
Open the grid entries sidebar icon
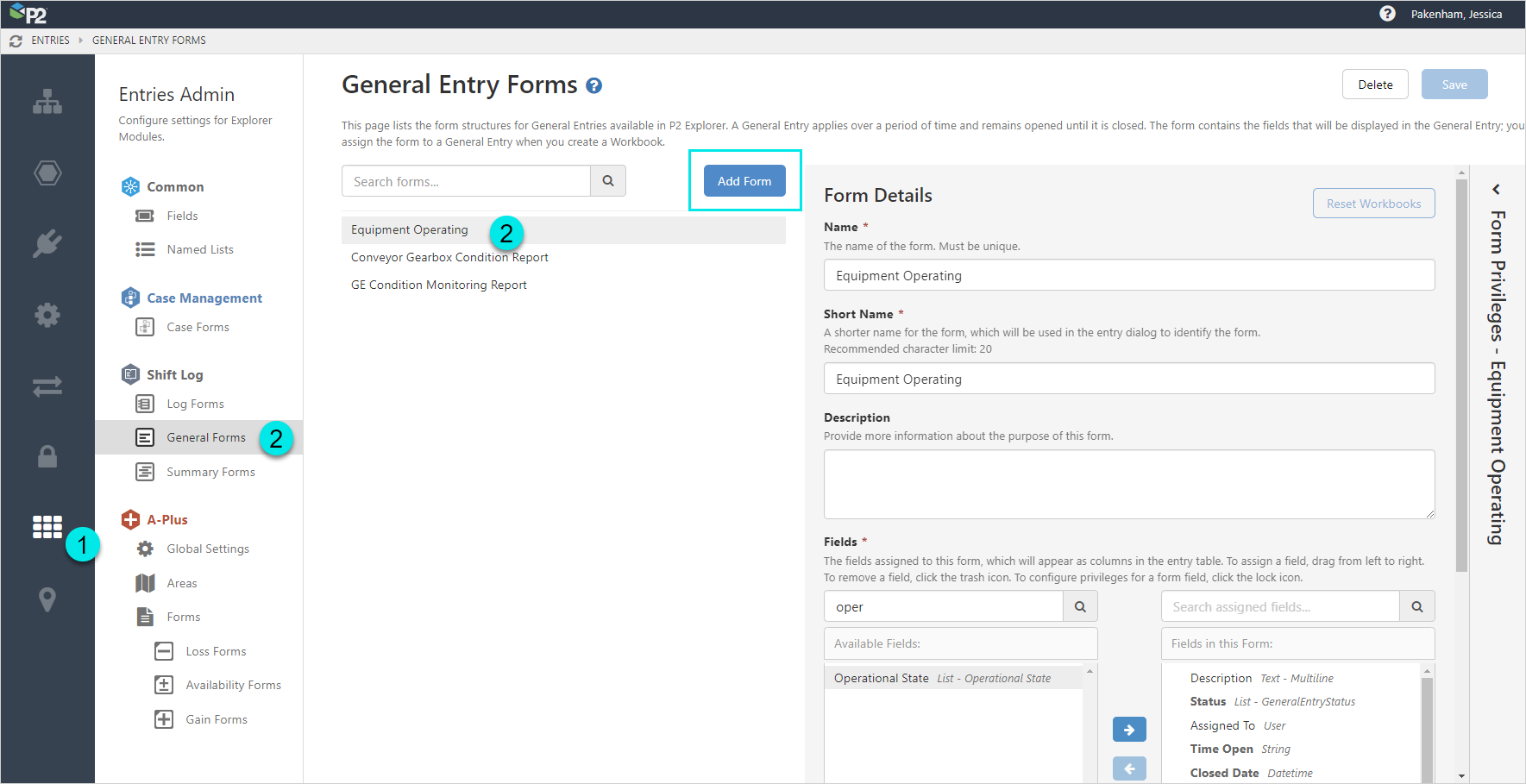[47, 526]
